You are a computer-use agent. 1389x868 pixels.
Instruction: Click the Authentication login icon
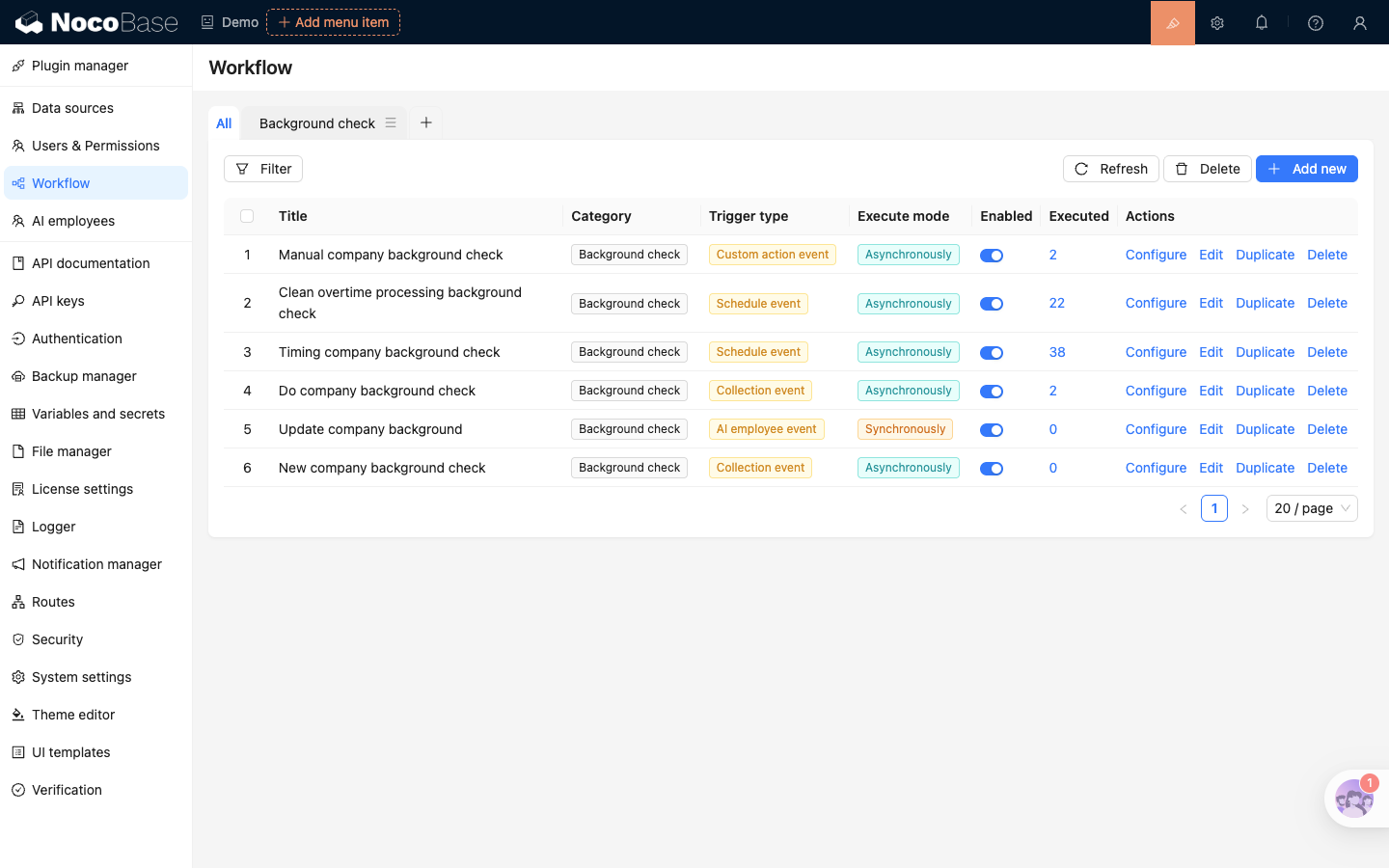tap(18, 339)
